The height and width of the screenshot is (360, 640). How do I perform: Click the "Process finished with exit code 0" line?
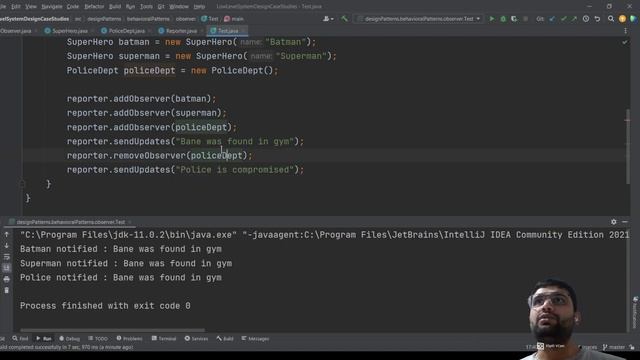pos(105,306)
